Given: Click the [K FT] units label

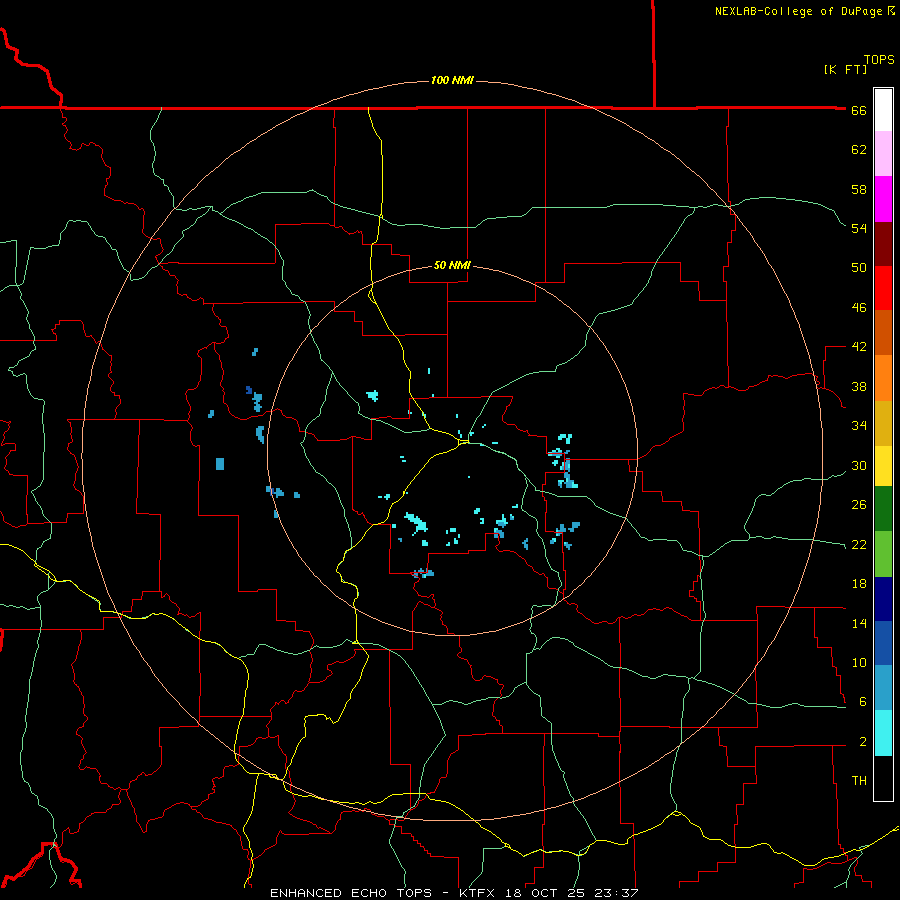Looking at the screenshot, I should point(845,69).
